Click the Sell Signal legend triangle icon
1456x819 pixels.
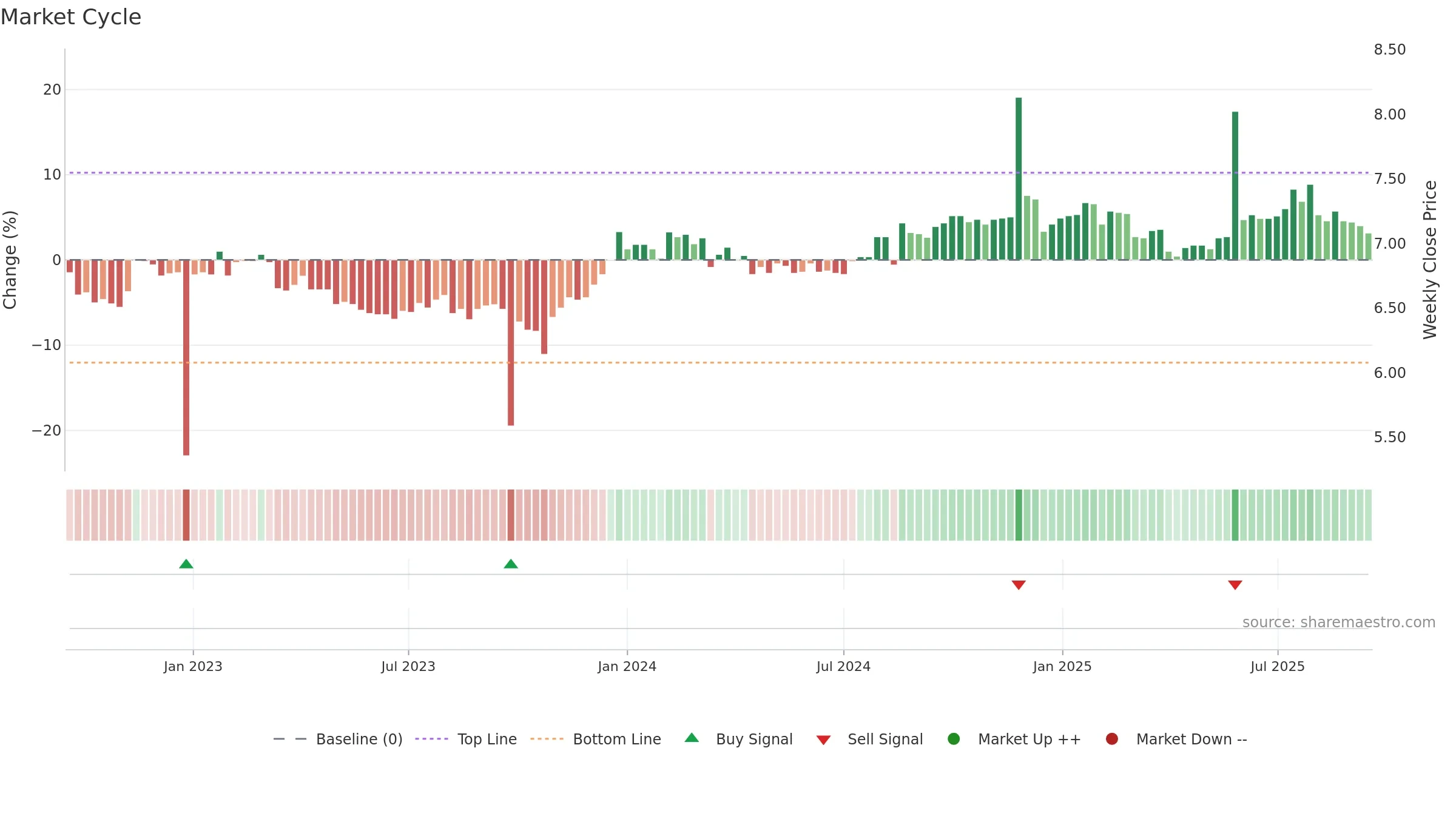coord(823,740)
